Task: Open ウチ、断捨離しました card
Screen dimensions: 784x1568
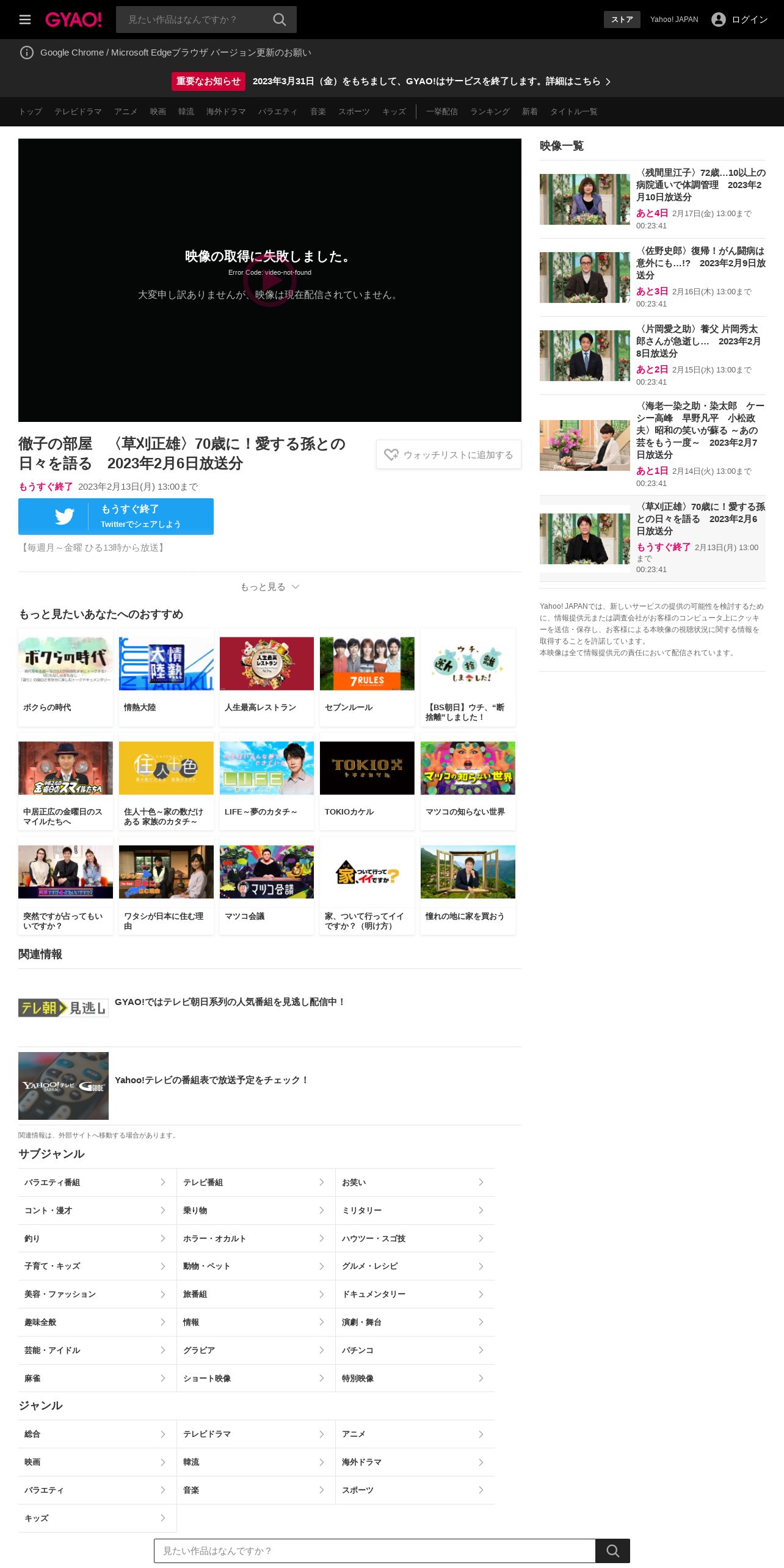Action: pyautogui.click(x=468, y=678)
